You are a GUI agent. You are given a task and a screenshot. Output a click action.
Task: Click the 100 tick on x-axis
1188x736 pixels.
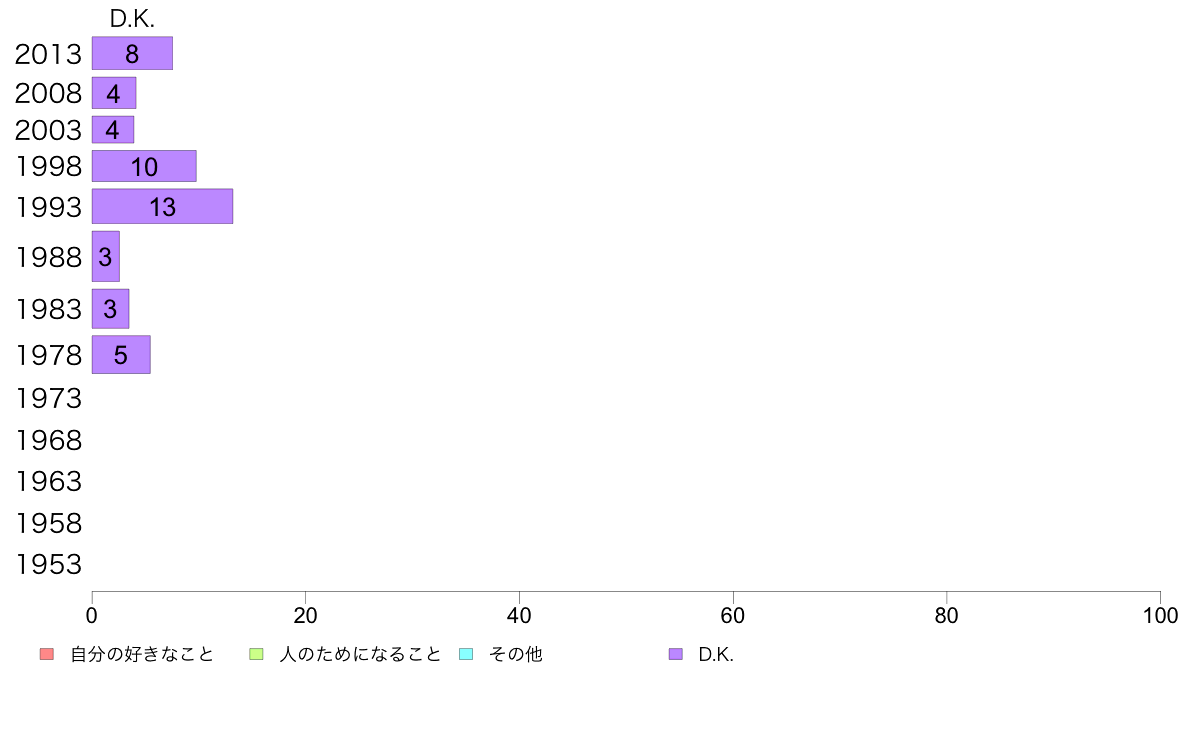(x=1160, y=615)
